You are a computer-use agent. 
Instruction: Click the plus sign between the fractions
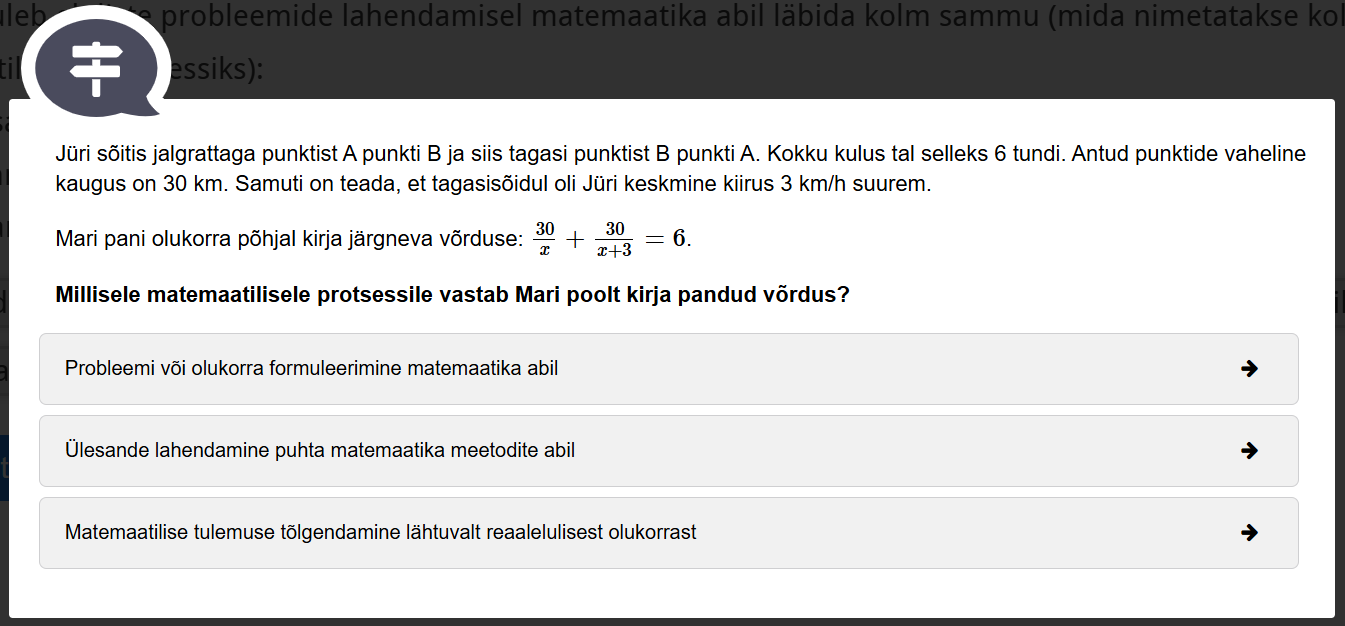click(575, 240)
